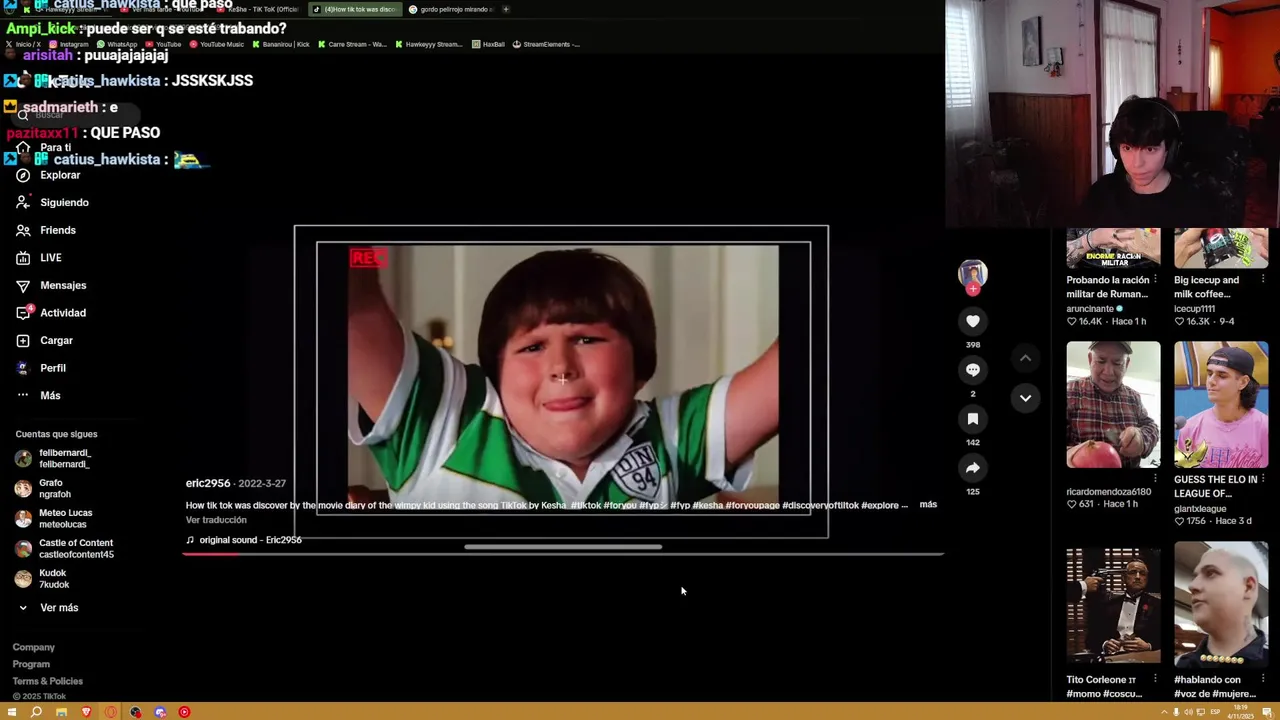The height and width of the screenshot is (720, 1280).
Task: Go to Friends in the sidebar
Action: coord(46,230)
